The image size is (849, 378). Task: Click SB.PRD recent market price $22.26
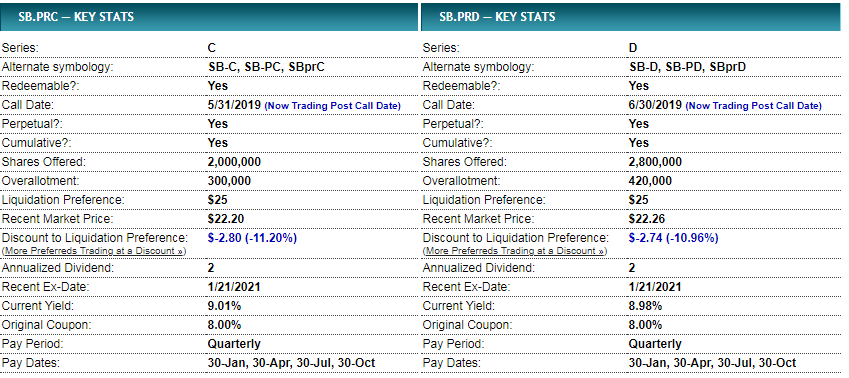click(x=646, y=219)
